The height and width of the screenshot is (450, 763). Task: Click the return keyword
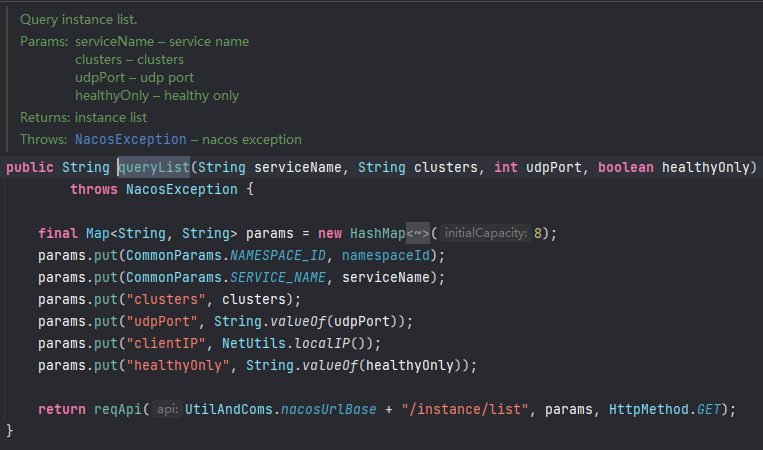click(62, 409)
